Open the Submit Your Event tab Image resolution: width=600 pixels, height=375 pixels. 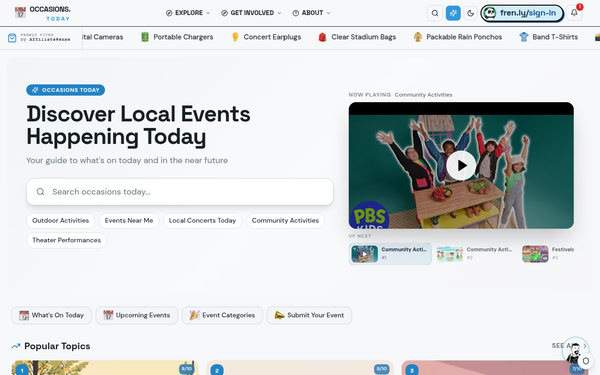(309, 315)
